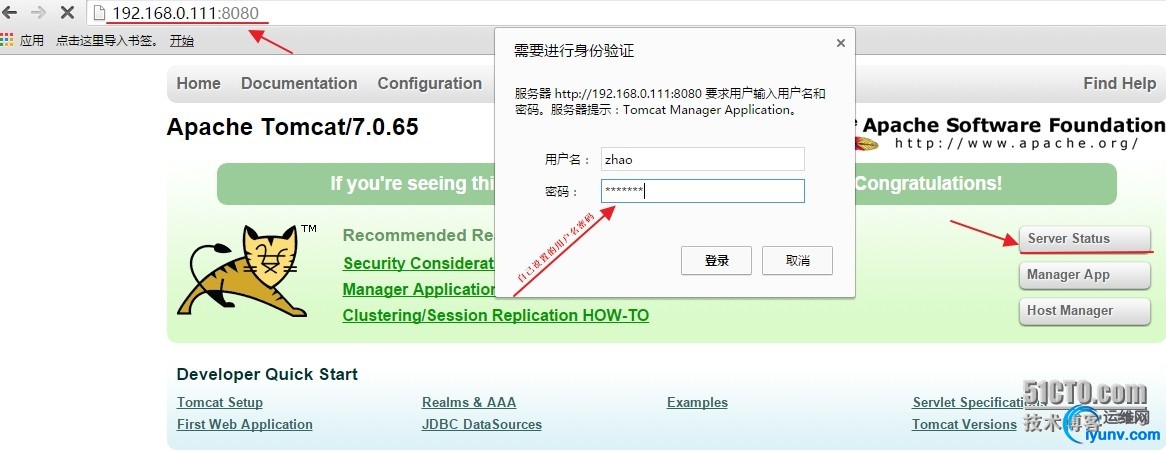Open the apps grid icon in bookmarks bar

[x=7, y=40]
